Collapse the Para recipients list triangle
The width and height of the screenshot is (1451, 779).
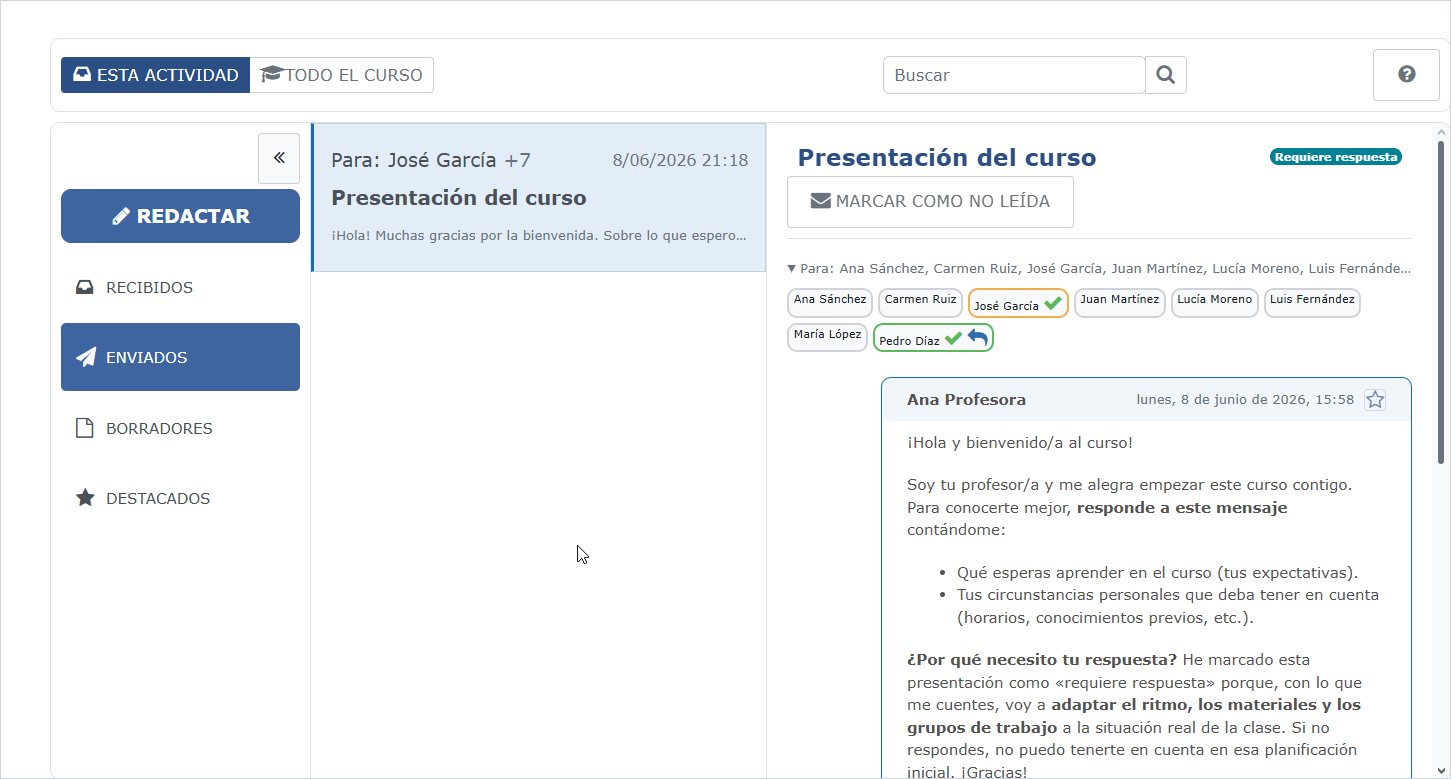[x=792, y=268]
